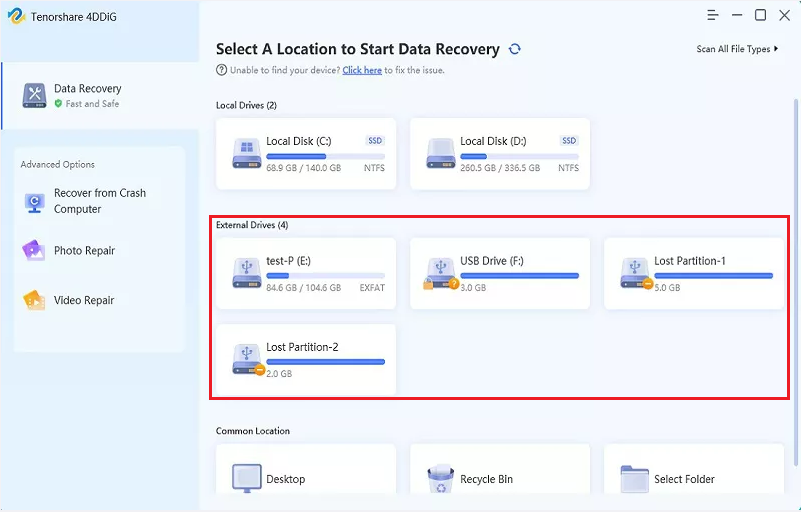
Task: Click the Lost Partition-1 drive icon
Action: click(x=634, y=273)
